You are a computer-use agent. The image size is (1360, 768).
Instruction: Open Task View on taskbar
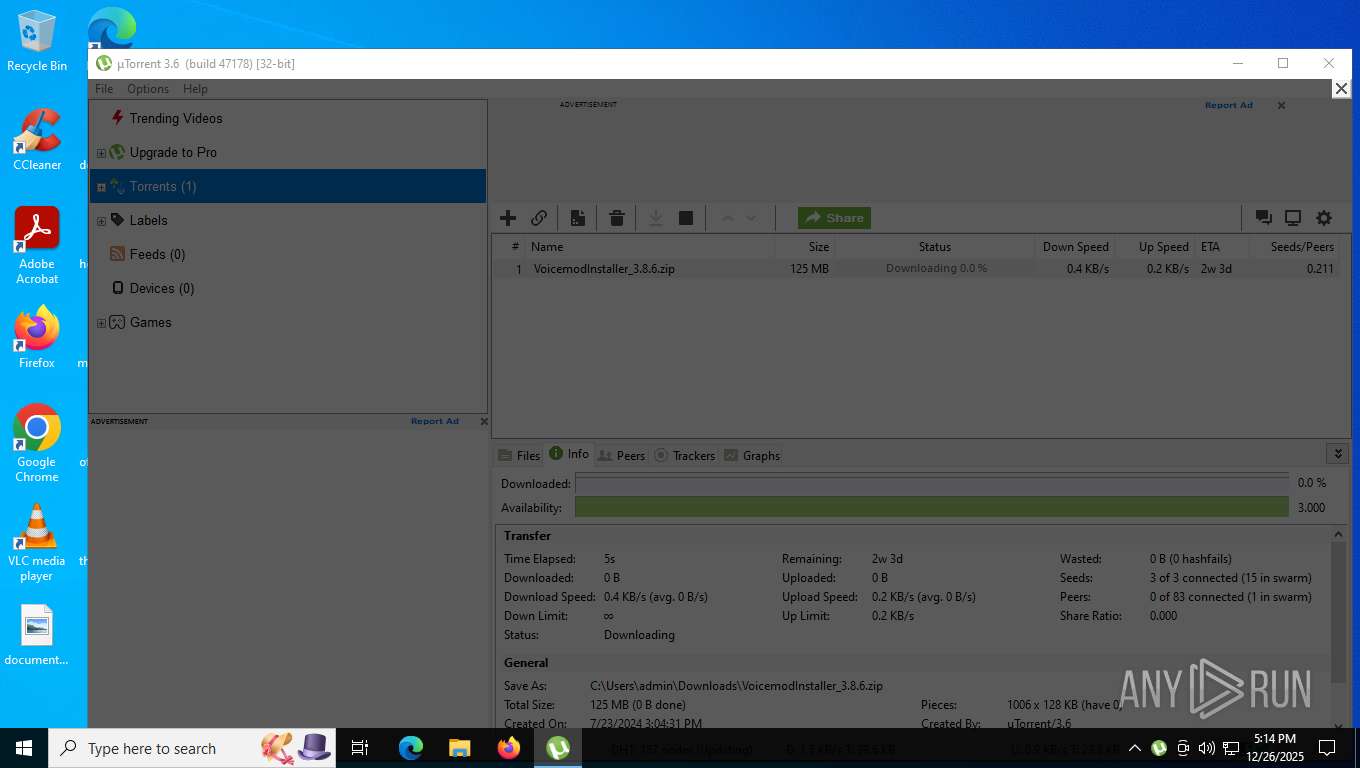click(x=360, y=748)
